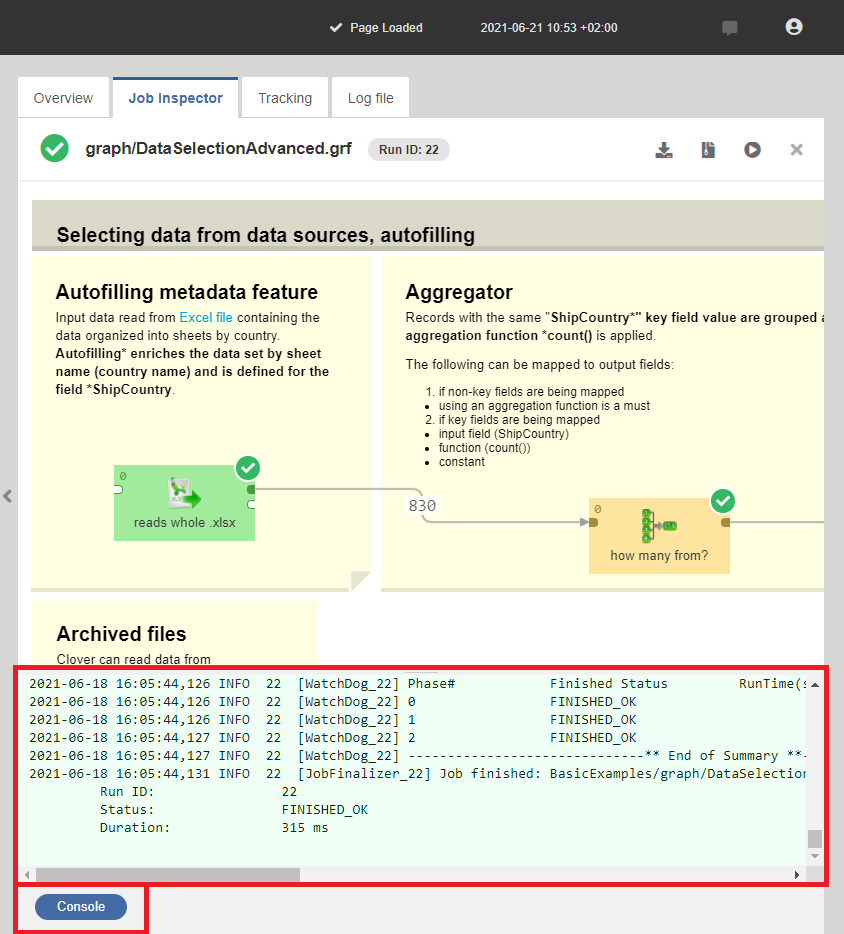Image resolution: width=844 pixels, height=934 pixels.
Task: Open the chat messages icon in top bar
Action: pyautogui.click(x=730, y=28)
